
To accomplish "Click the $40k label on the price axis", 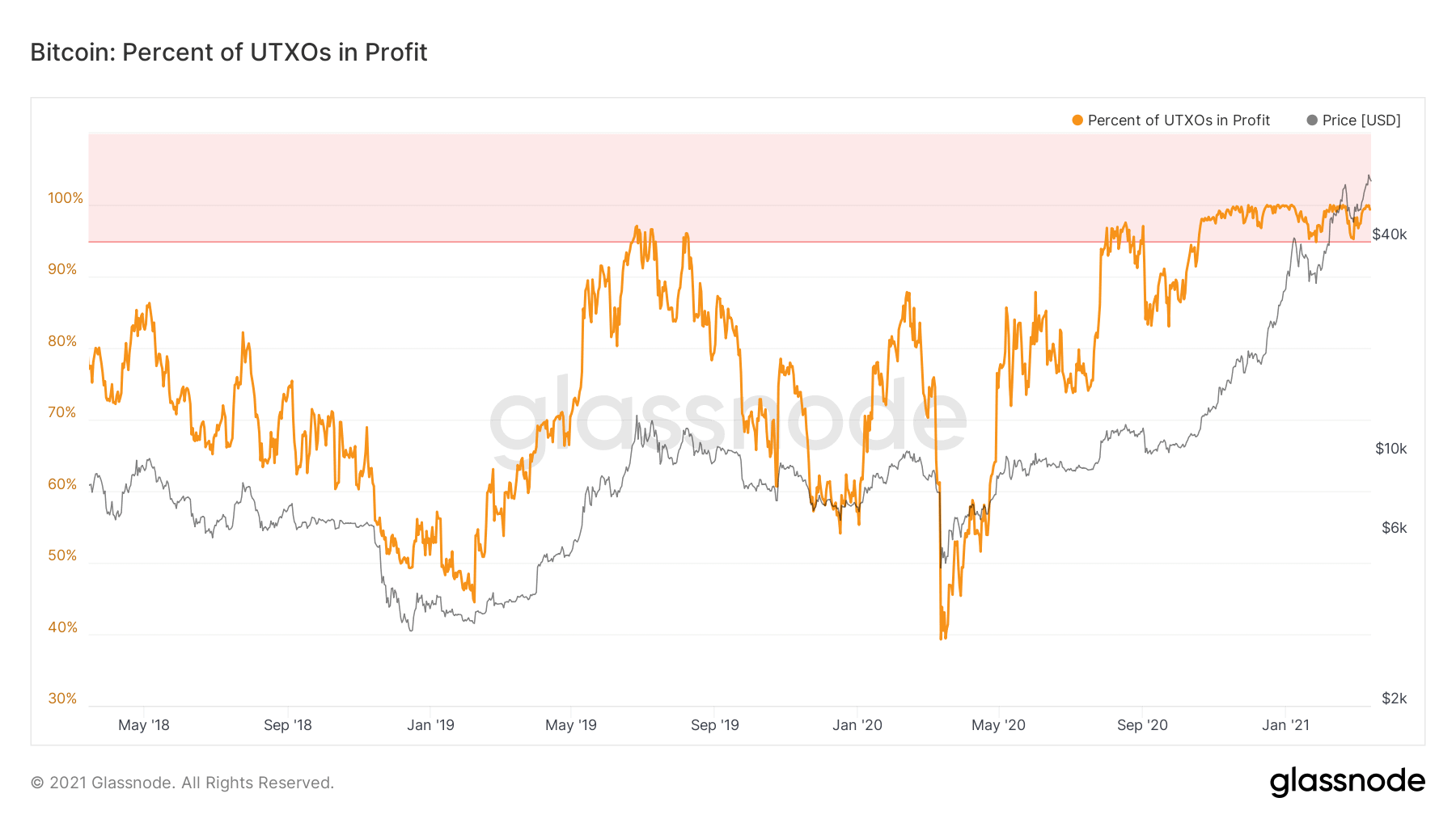I will click(1390, 234).
